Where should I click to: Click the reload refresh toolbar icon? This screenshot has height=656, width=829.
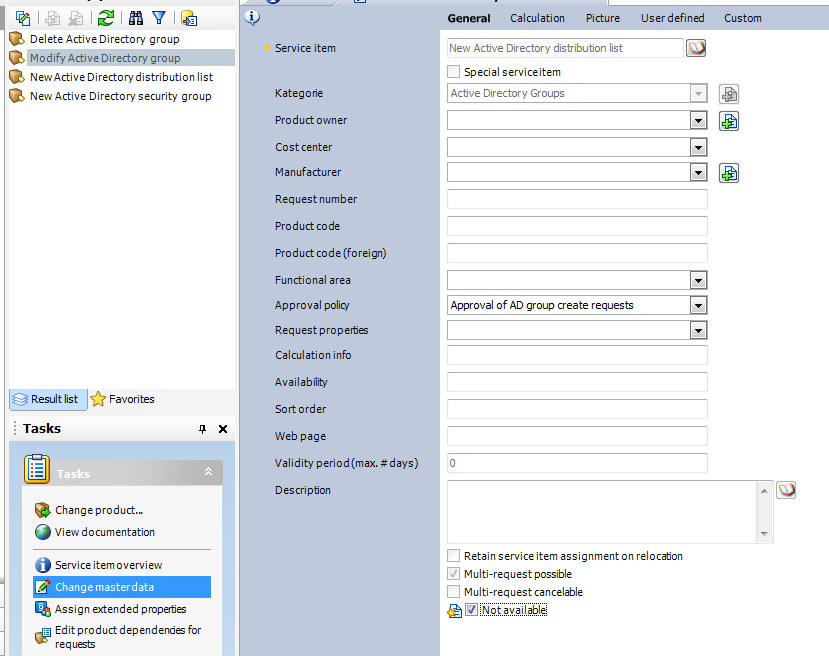tap(106, 19)
